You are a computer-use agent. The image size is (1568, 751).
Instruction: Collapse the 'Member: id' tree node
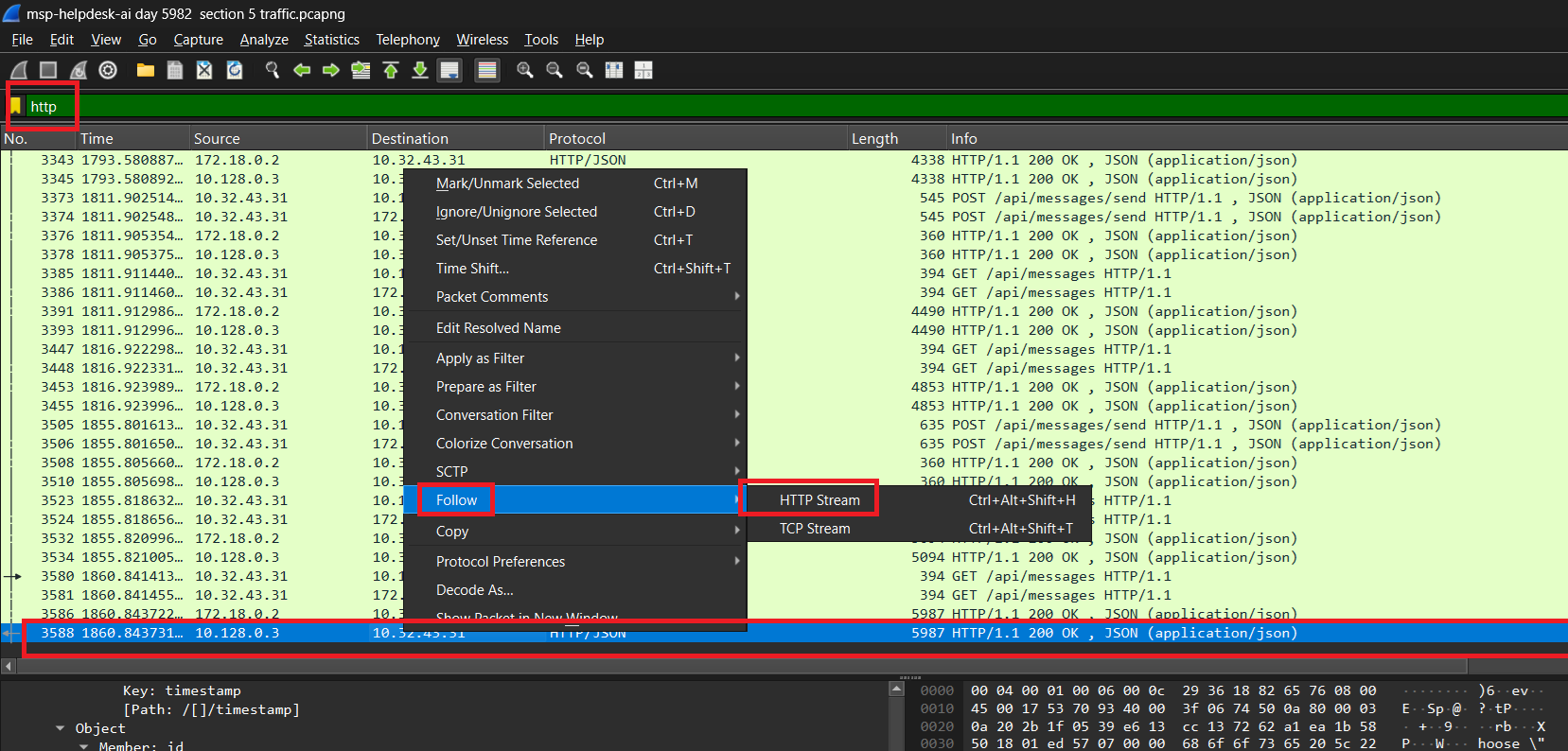point(83,746)
